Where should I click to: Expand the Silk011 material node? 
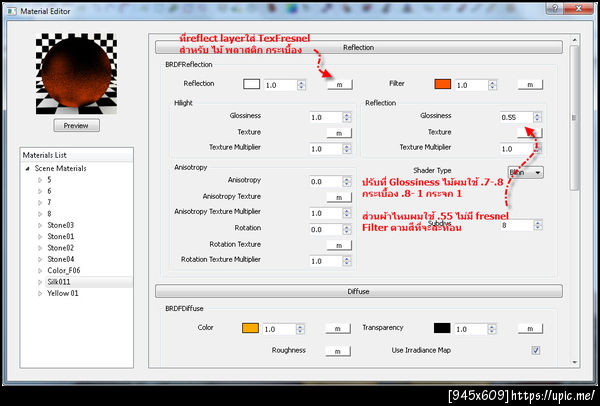tap(40, 282)
